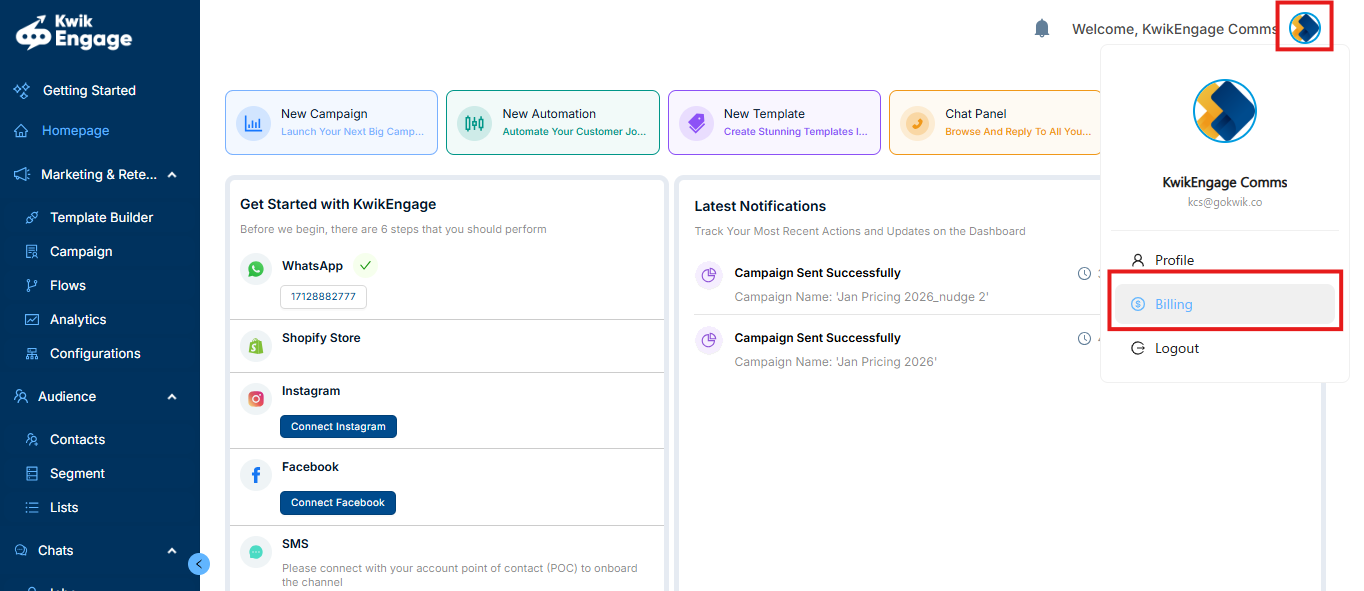Click 'Get Started with KwikEngage' heading
This screenshot has height=591, width=1364.
point(338,204)
